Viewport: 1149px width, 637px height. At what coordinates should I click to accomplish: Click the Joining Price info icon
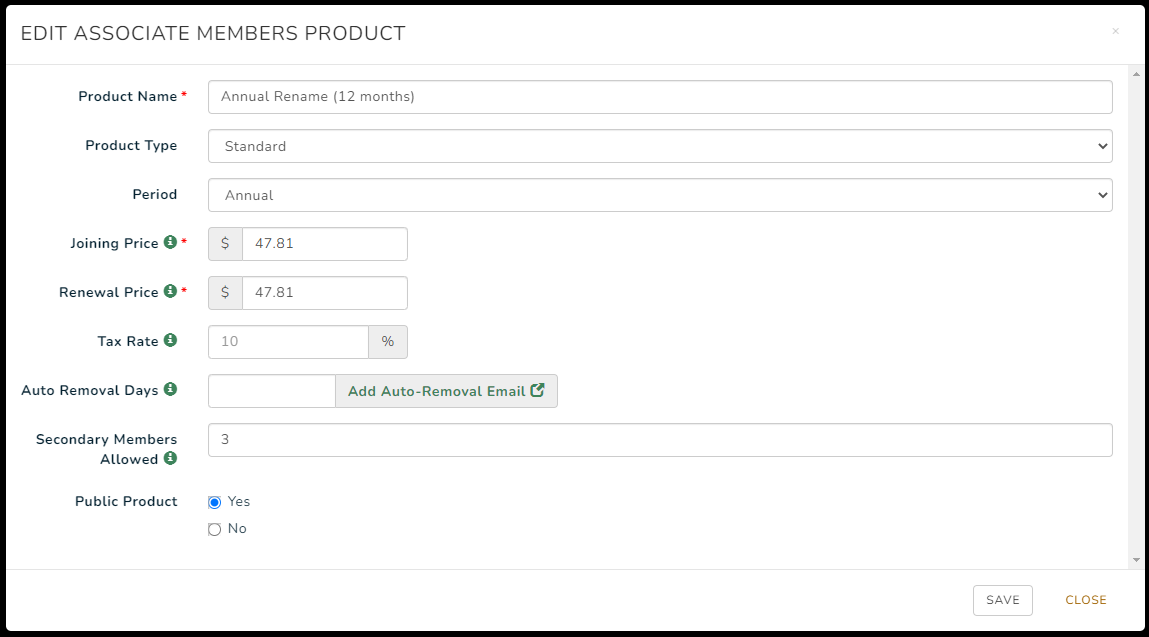pyautogui.click(x=170, y=242)
